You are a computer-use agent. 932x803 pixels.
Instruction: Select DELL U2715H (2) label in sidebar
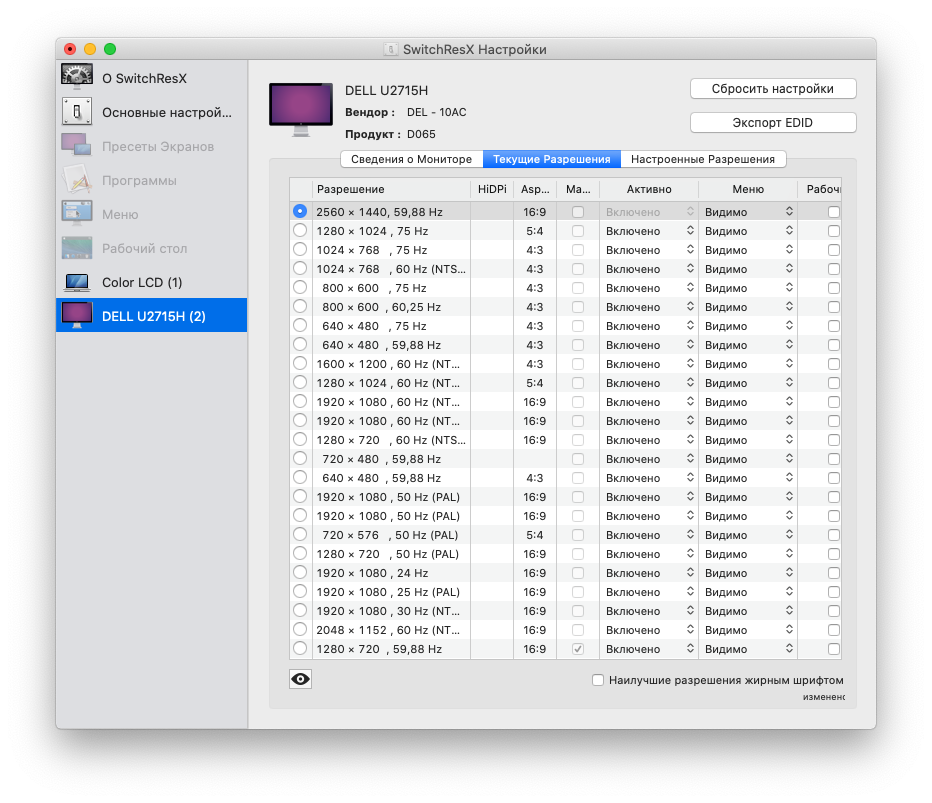pos(154,316)
